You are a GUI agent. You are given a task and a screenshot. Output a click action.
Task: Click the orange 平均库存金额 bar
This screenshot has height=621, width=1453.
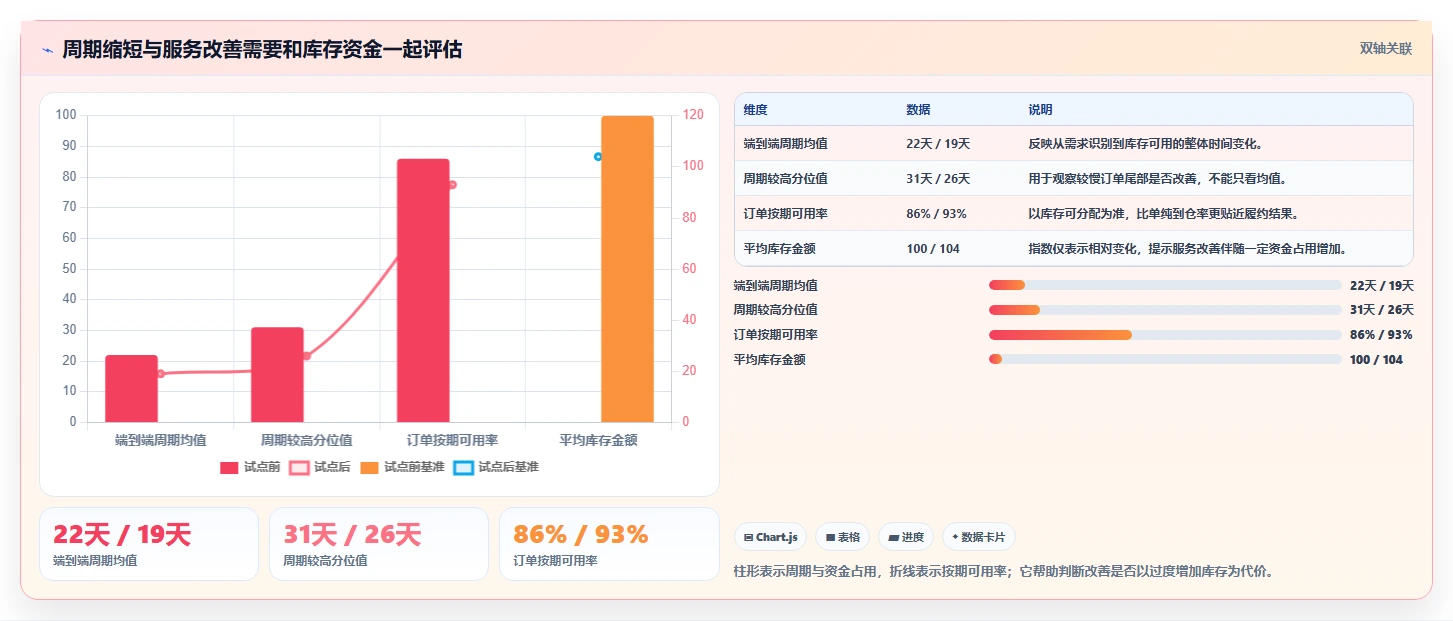pyautogui.click(x=627, y=269)
